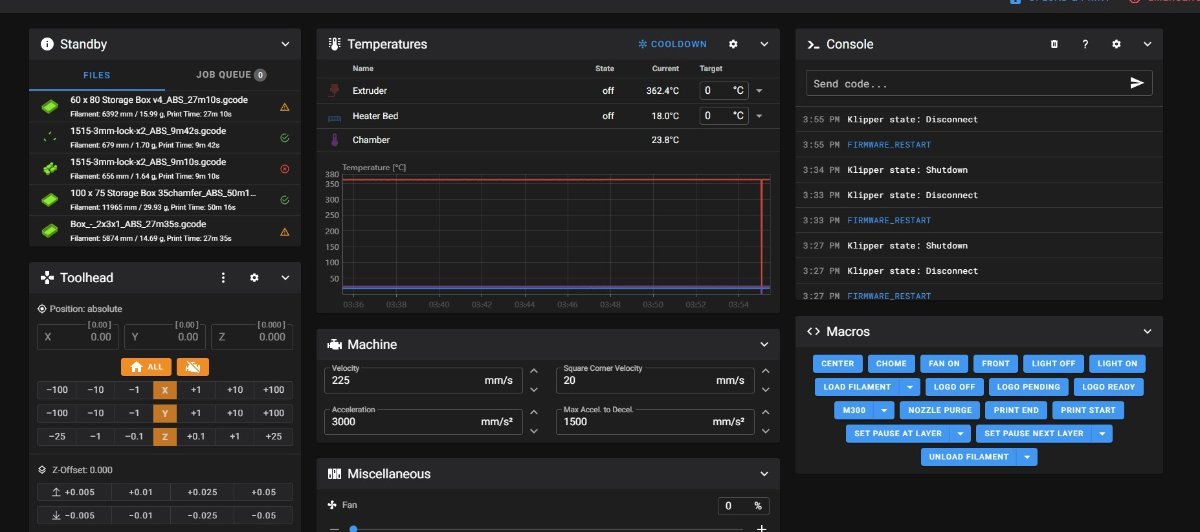Decrease Acceleration with down stepper

coord(533,430)
